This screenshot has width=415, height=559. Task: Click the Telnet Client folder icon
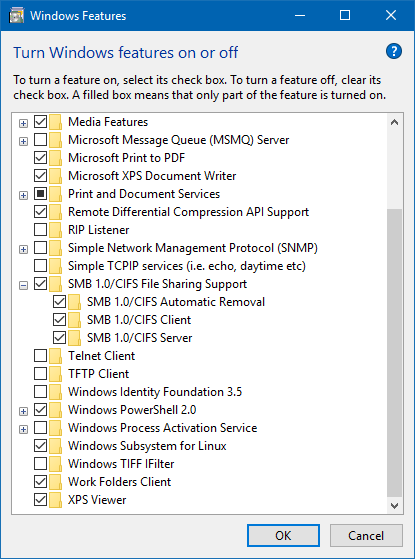coord(56,356)
